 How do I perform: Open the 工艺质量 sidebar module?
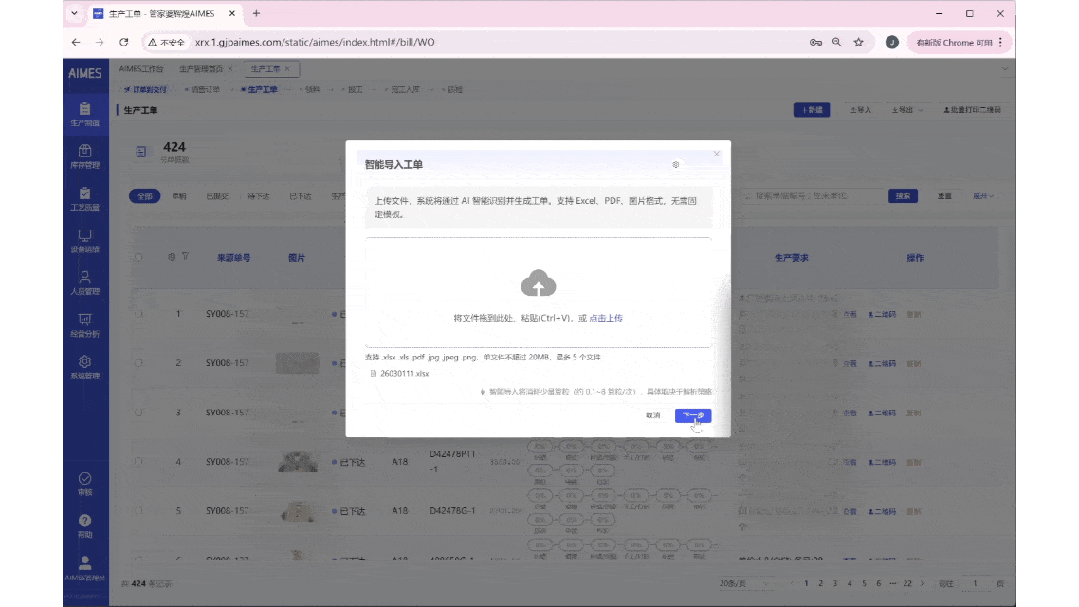(x=85, y=199)
